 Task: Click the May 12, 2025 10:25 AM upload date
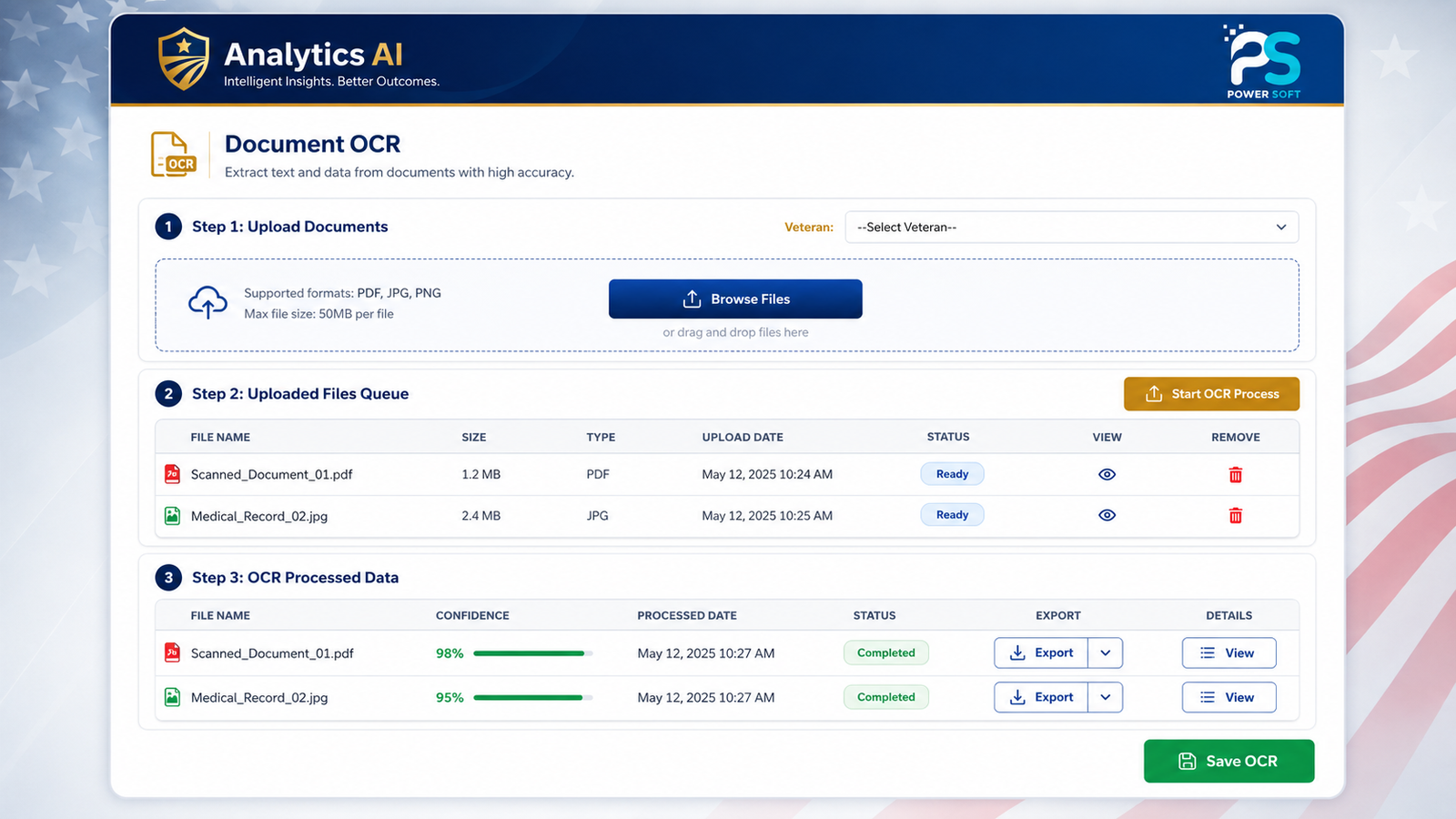[x=767, y=515]
